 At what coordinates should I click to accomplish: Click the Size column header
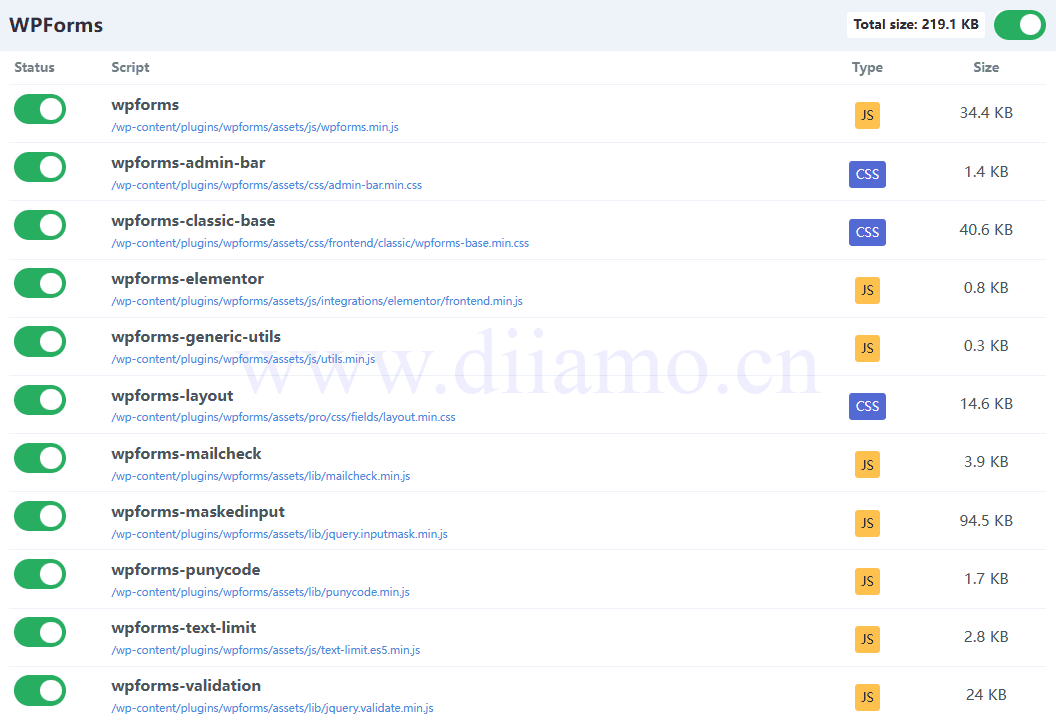coord(986,67)
